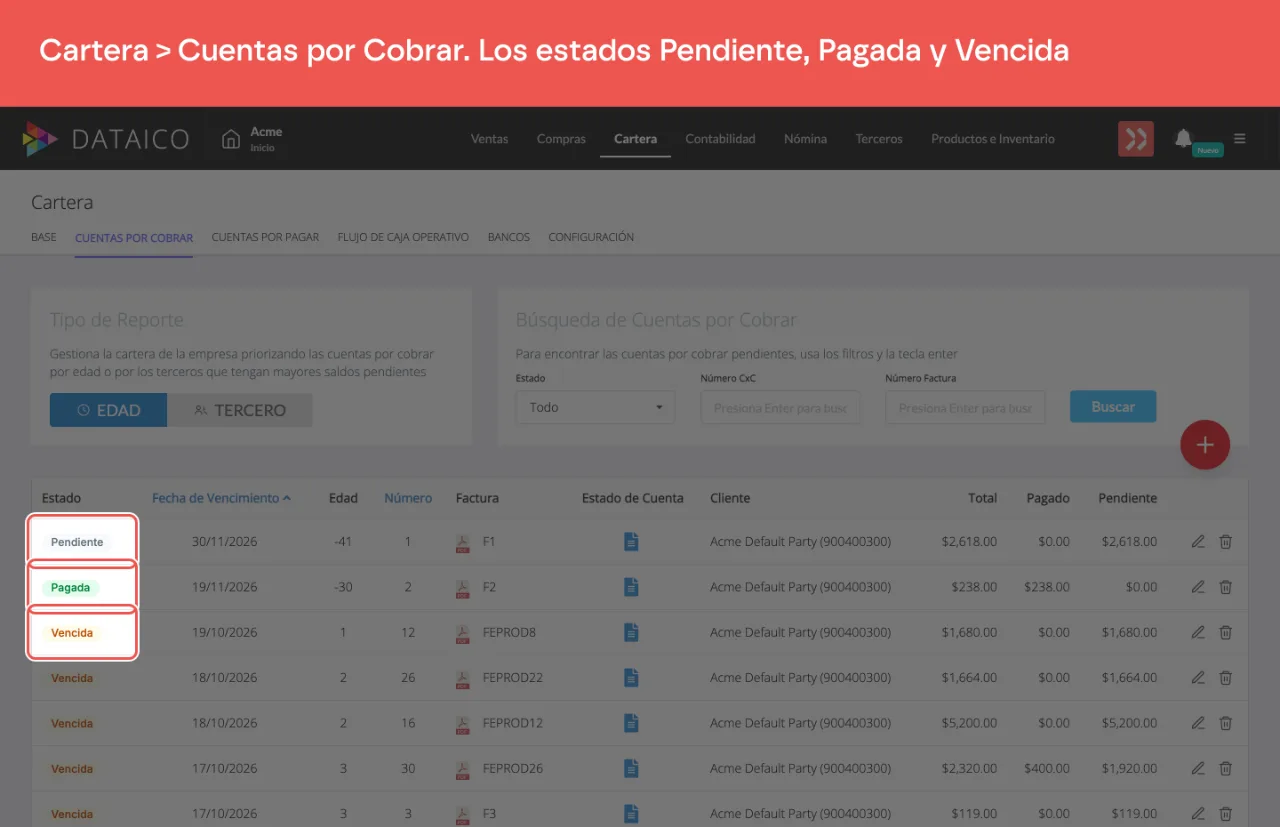
Task: Click the Buscar button
Action: (1113, 407)
